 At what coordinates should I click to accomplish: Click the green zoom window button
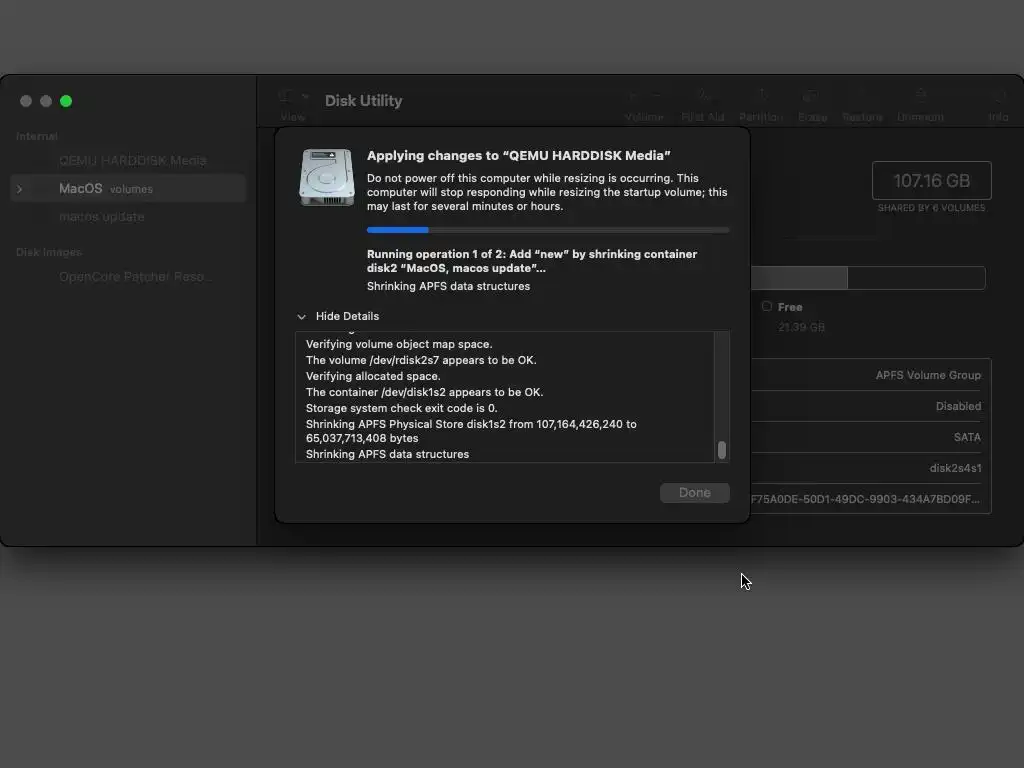[x=66, y=101]
